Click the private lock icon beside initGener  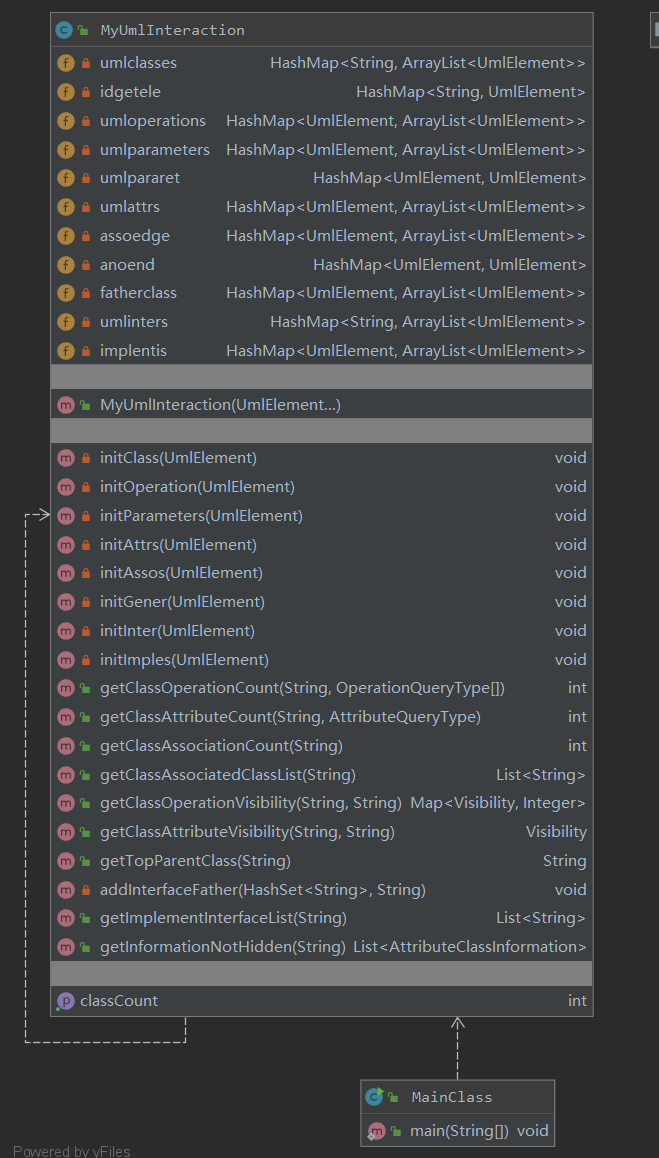(86, 602)
